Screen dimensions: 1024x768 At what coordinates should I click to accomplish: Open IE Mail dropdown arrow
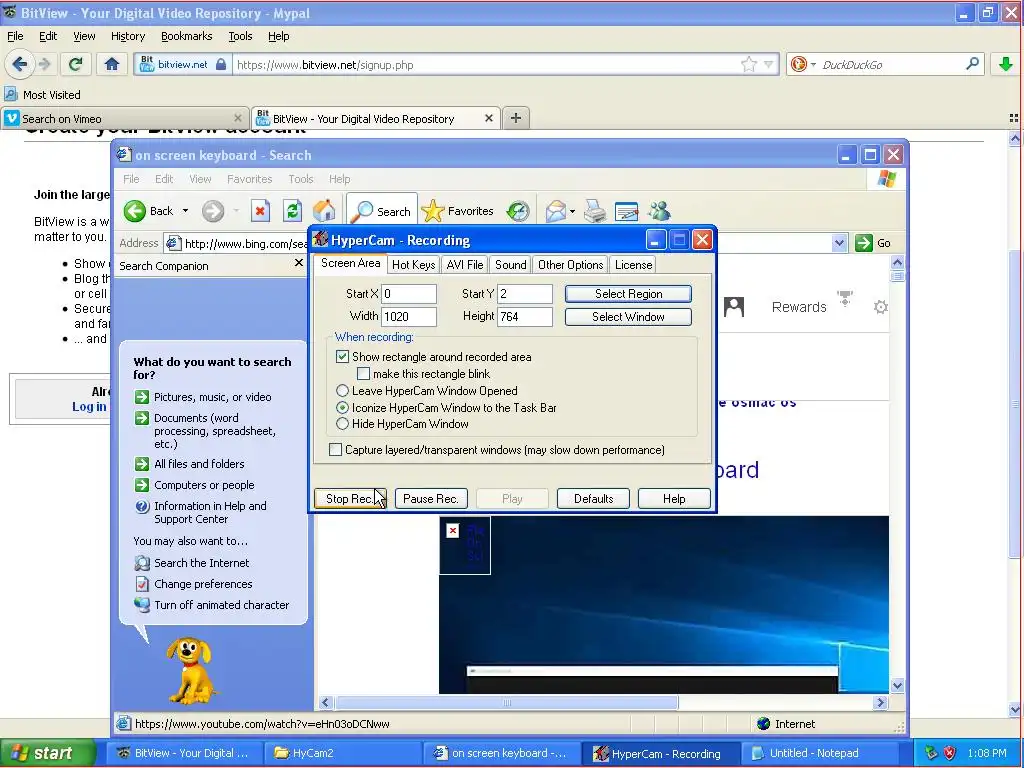(572, 211)
